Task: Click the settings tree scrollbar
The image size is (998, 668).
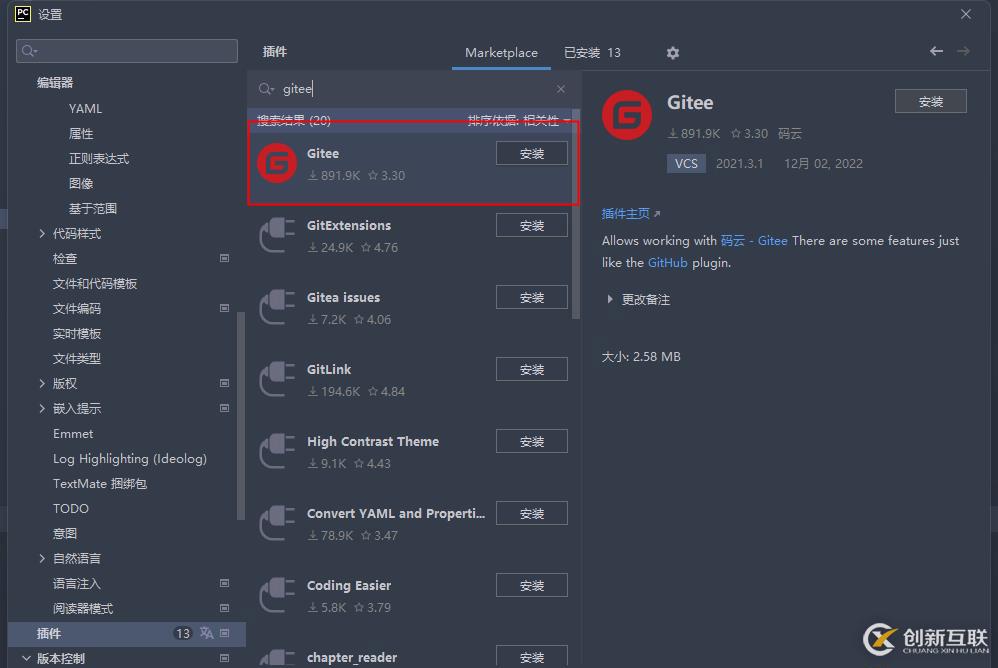Action: click(241, 417)
